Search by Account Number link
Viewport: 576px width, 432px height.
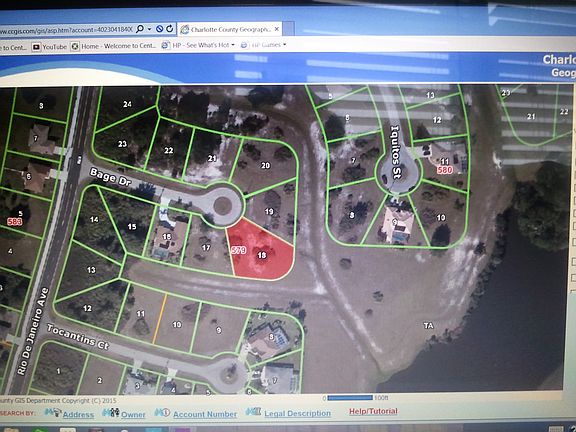(205, 414)
